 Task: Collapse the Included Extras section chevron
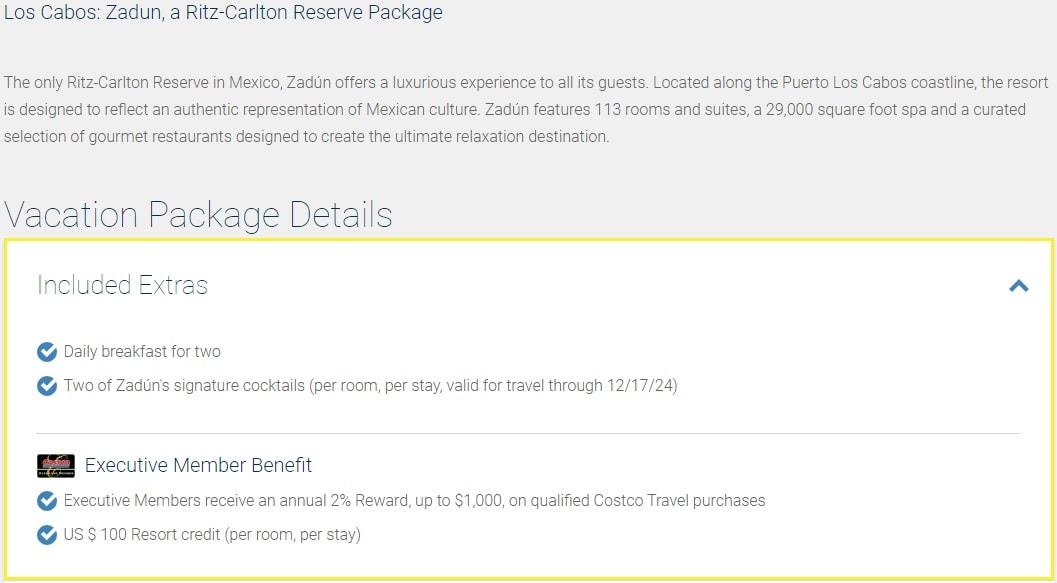click(1018, 286)
